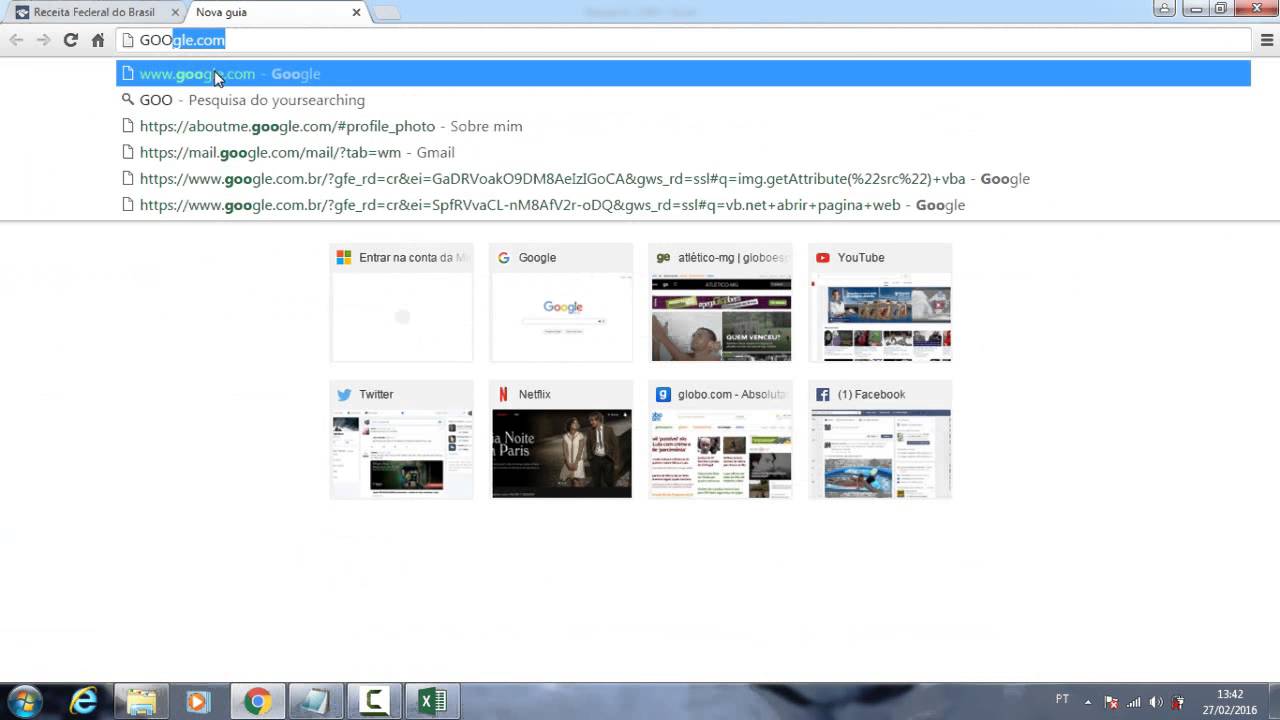Pick the aboutme.google.com Sobre mim suggestion

tap(684, 126)
